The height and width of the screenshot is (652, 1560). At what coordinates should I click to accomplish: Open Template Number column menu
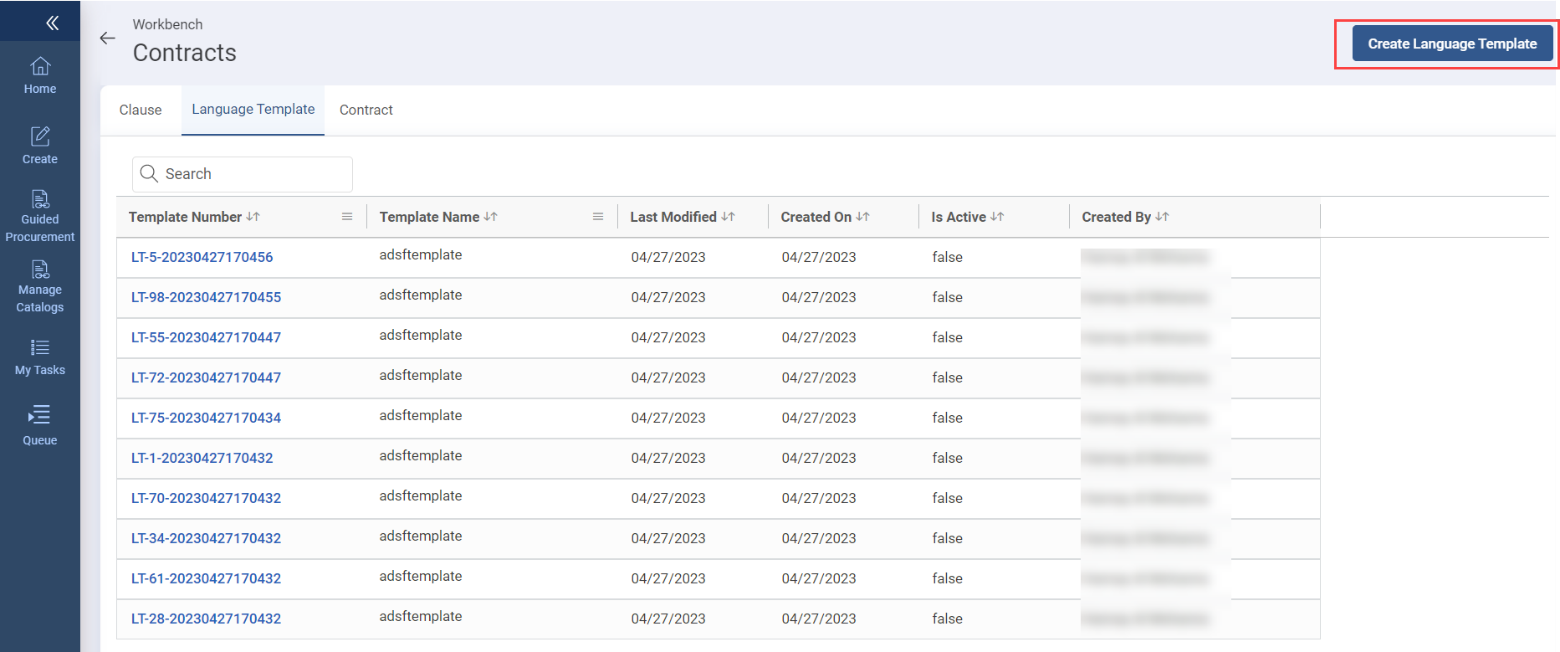click(347, 217)
